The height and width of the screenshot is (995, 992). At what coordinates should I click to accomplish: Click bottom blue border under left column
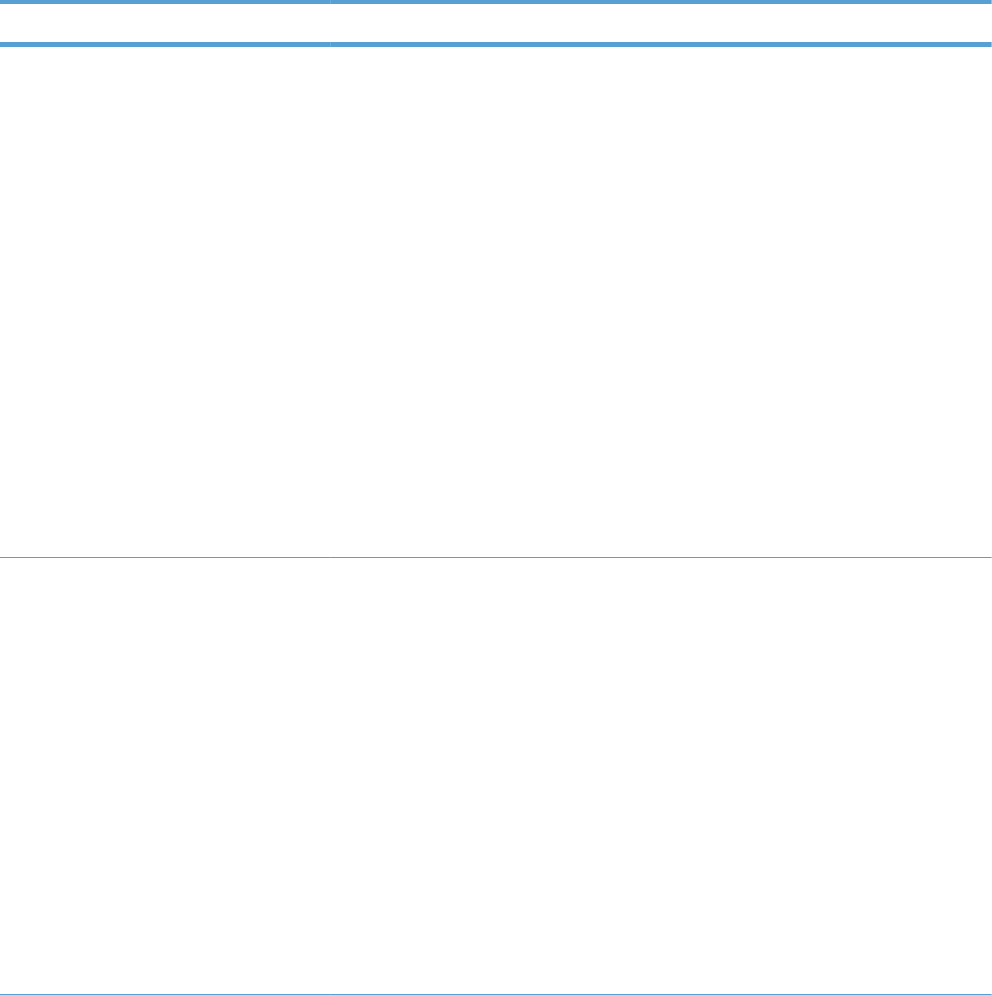pyautogui.click(x=164, y=993)
